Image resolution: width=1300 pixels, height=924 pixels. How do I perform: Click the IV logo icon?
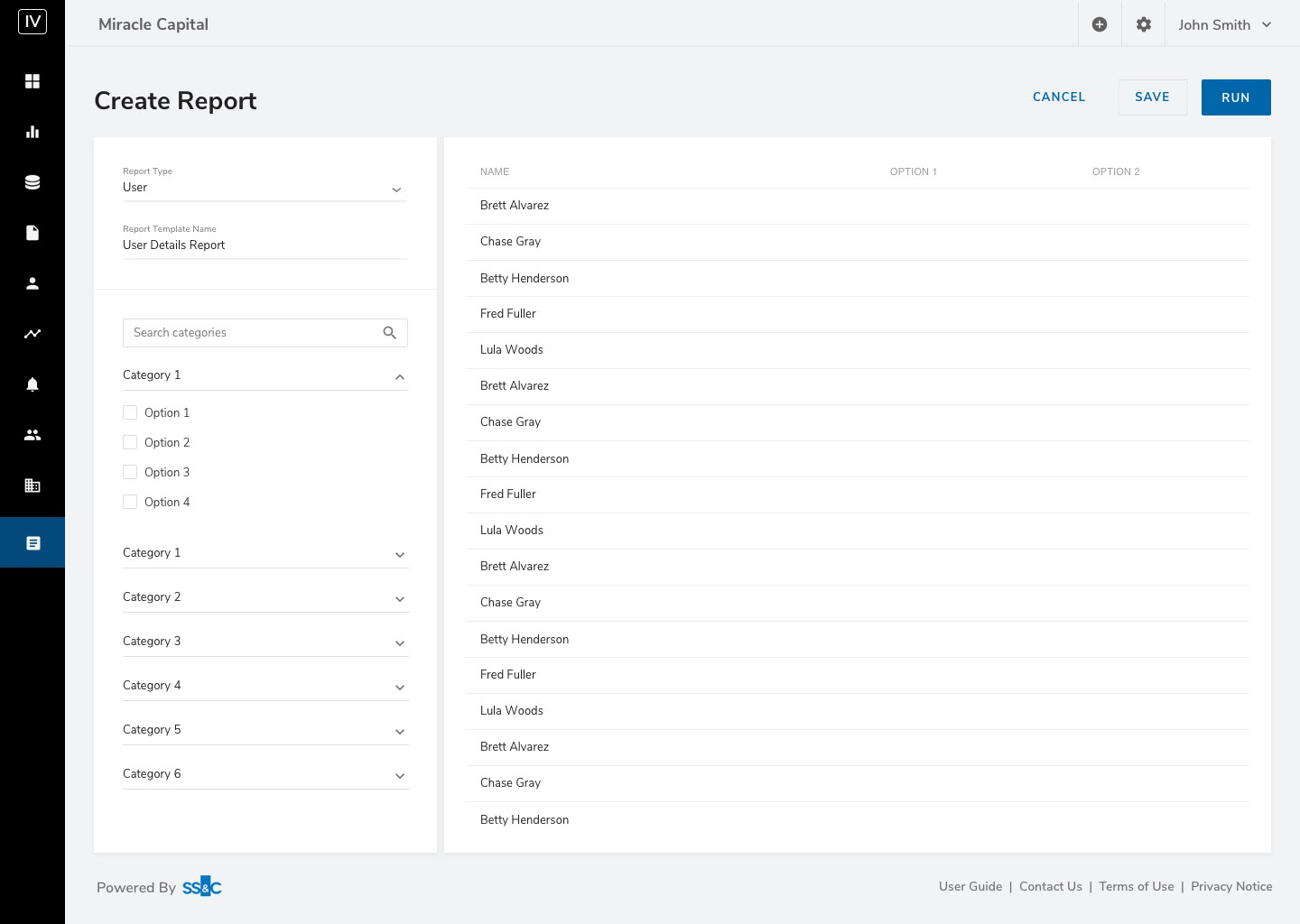pos(32,22)
